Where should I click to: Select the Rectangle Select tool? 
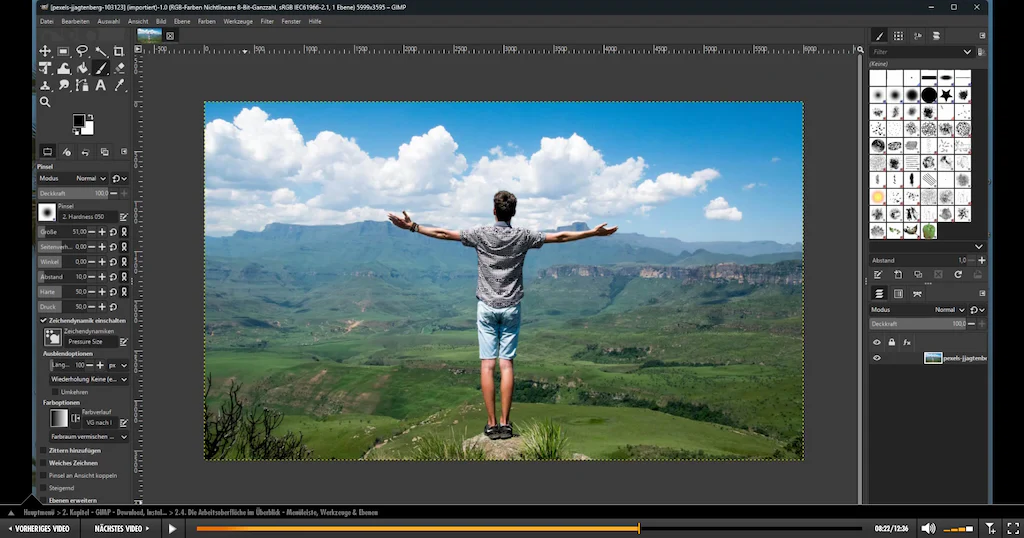[x=63, y=51]
